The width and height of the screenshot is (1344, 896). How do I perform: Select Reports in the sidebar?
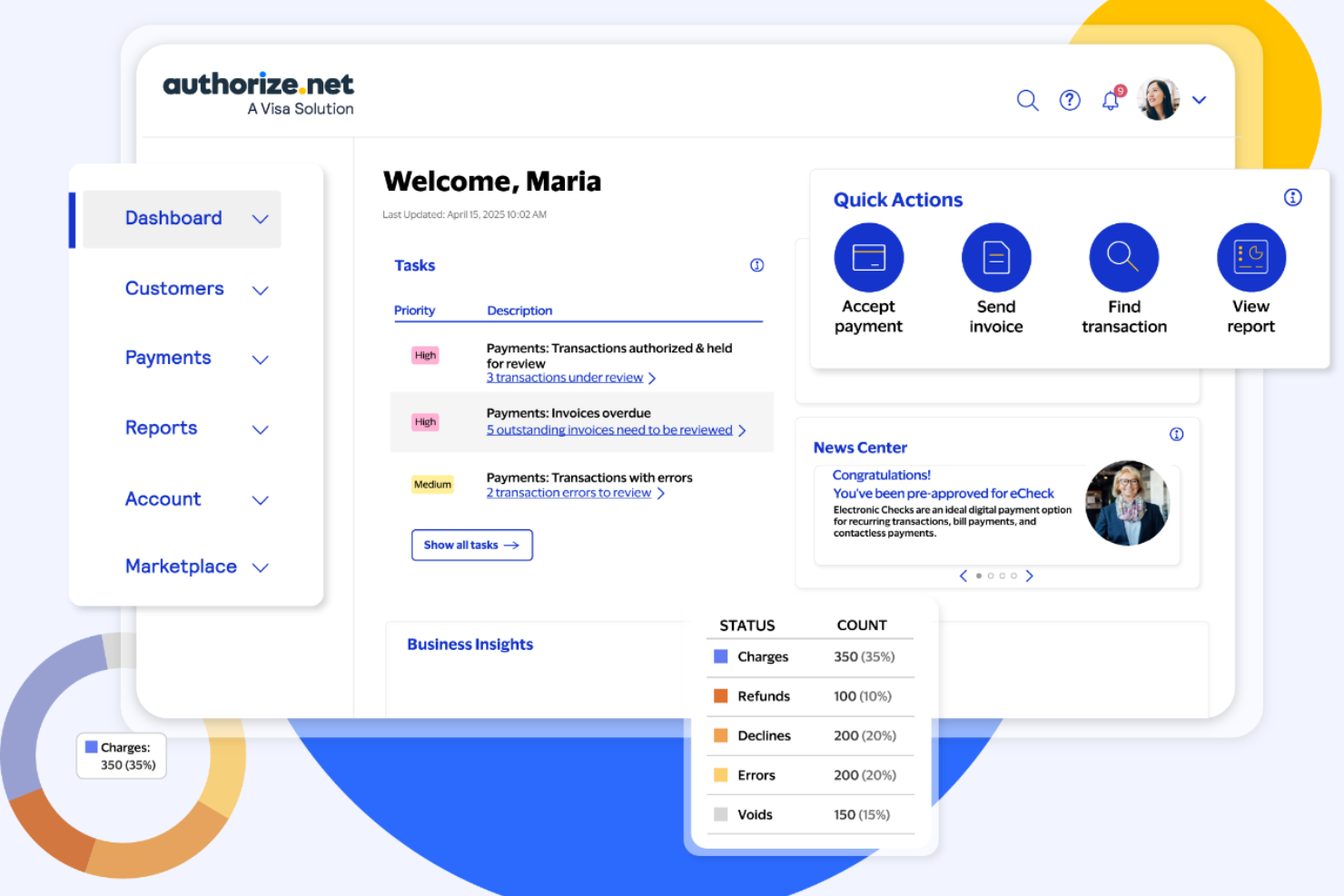click(x=162, y=428)
